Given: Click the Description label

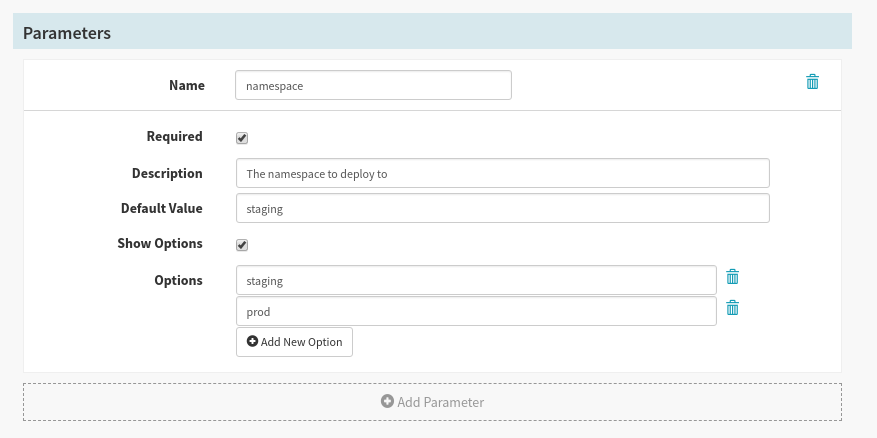Looking at the screenshot, I should (x=167, y=173).
